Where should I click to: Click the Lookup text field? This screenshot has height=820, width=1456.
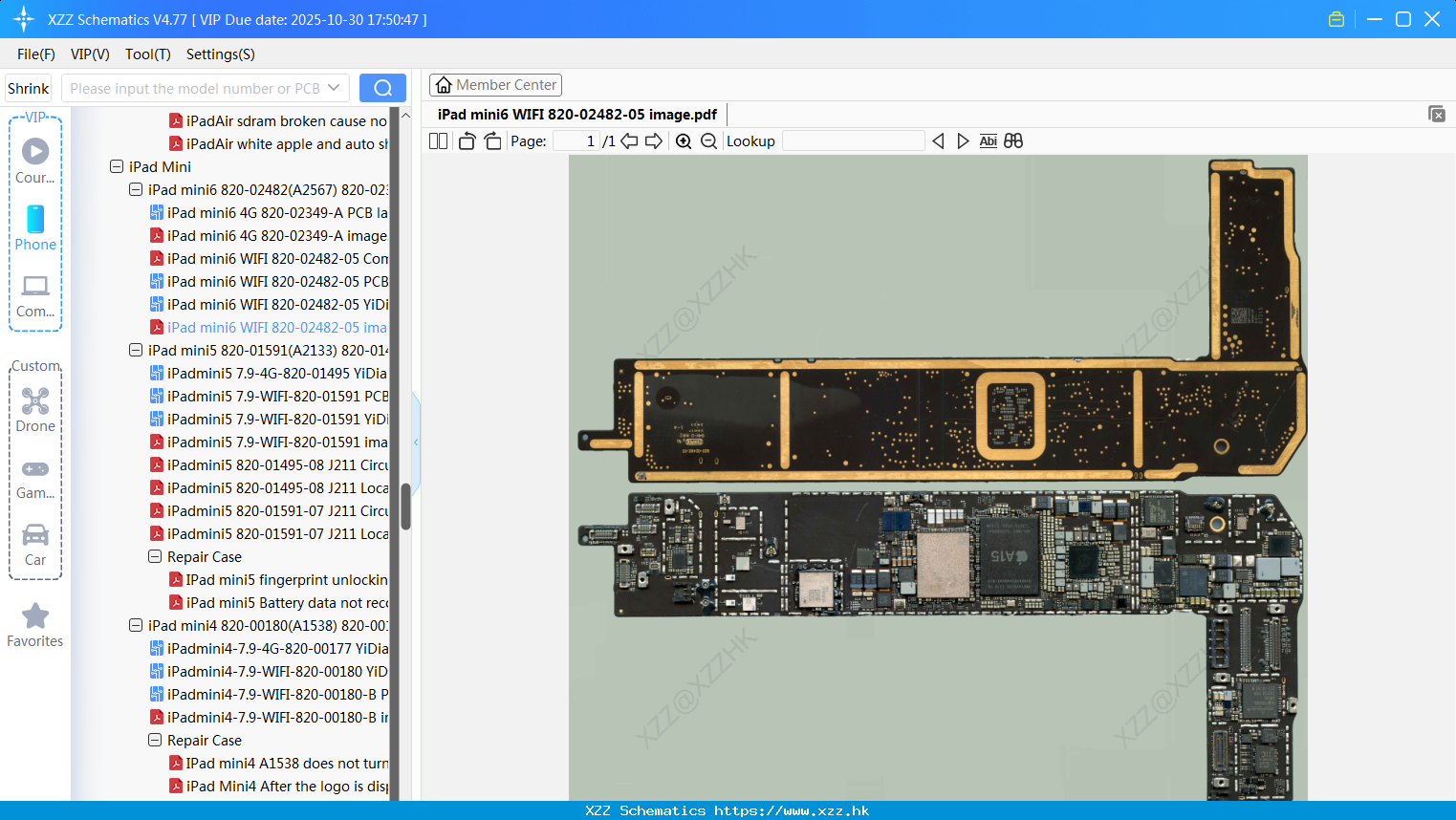click(854, 141)
